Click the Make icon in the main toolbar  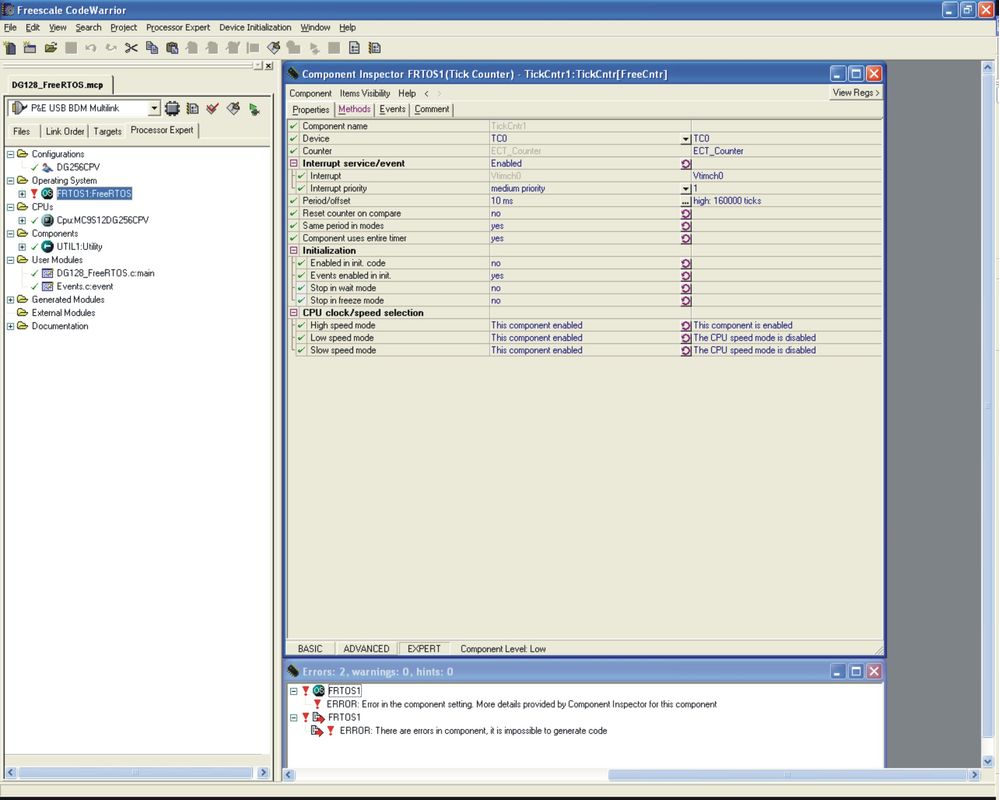point(273,48)
